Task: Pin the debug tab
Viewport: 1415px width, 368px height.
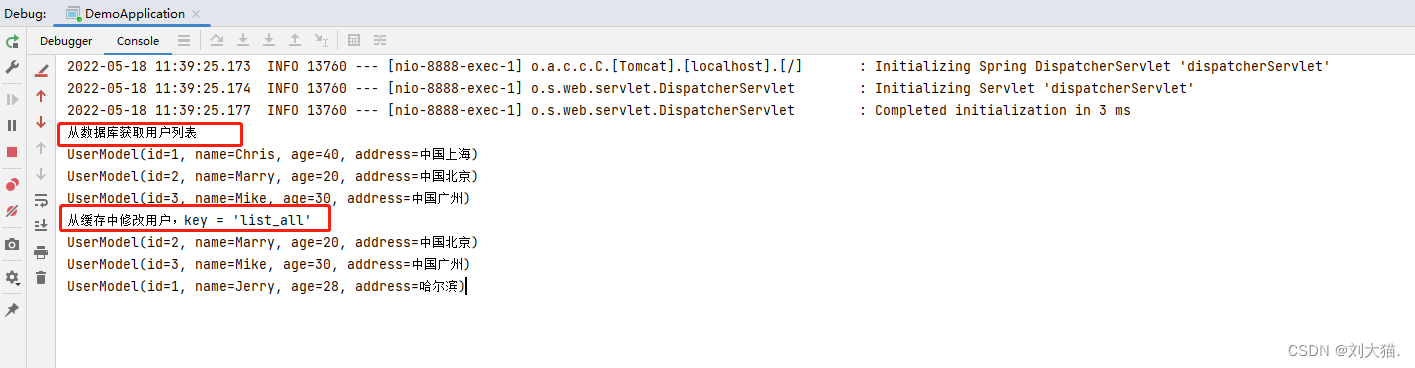Action: [12, 310]
